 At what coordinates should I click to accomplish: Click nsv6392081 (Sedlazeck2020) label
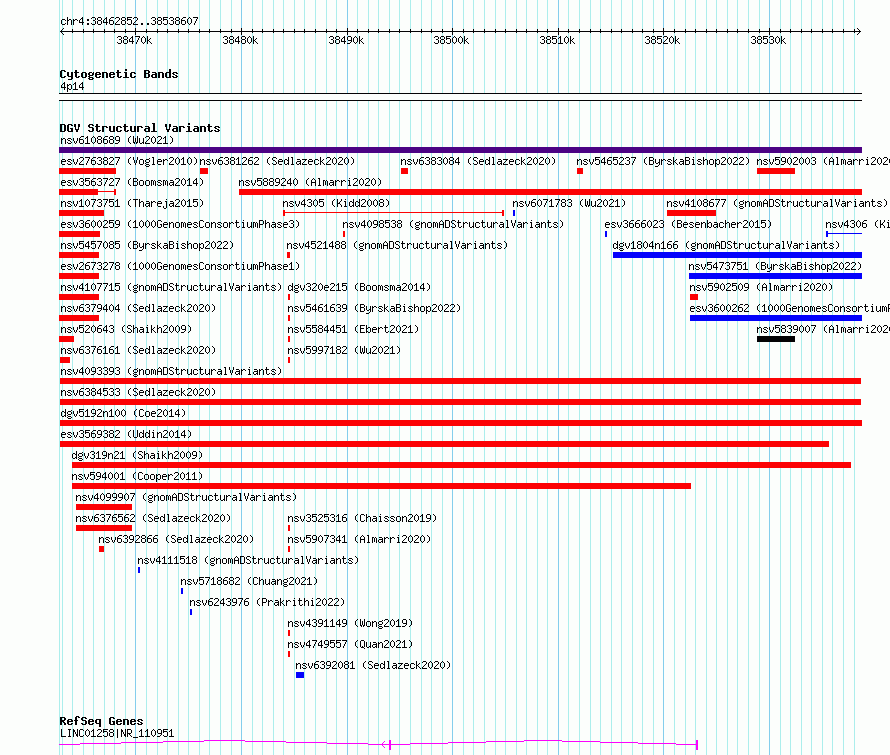point(373,665)
